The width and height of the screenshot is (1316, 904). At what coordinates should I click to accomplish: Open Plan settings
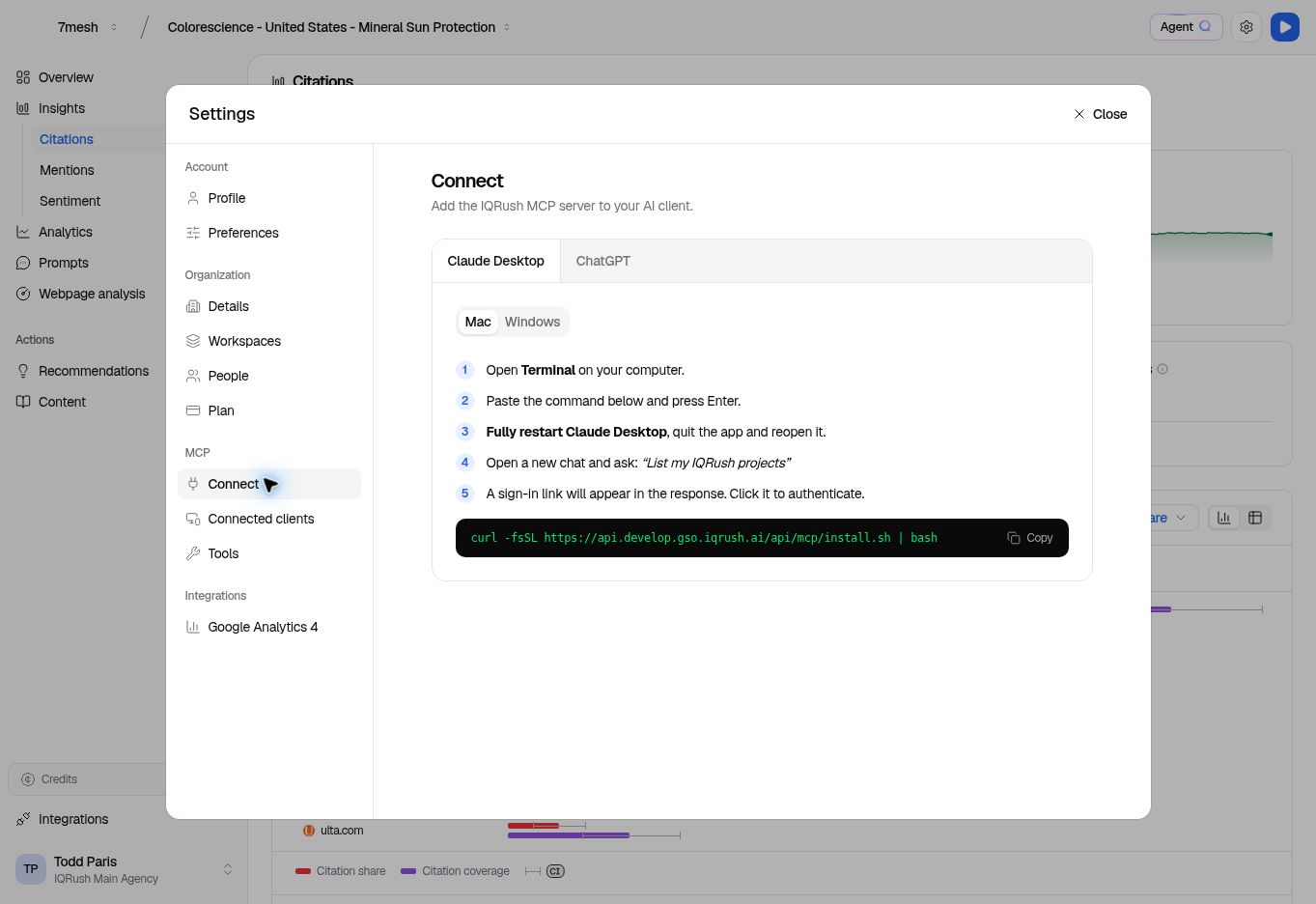(x=268, y=410)
